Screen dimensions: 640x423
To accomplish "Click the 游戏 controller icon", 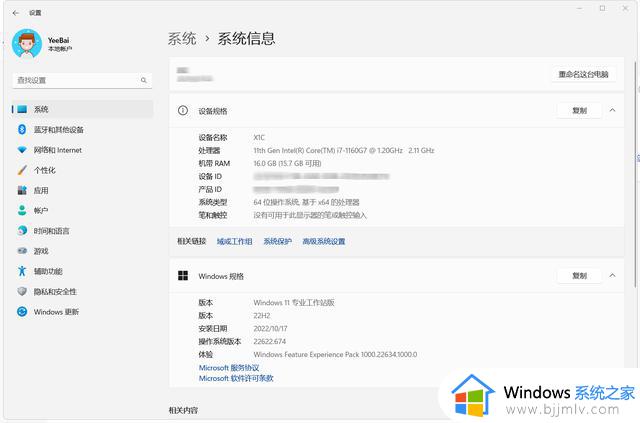I will [22, 251].
